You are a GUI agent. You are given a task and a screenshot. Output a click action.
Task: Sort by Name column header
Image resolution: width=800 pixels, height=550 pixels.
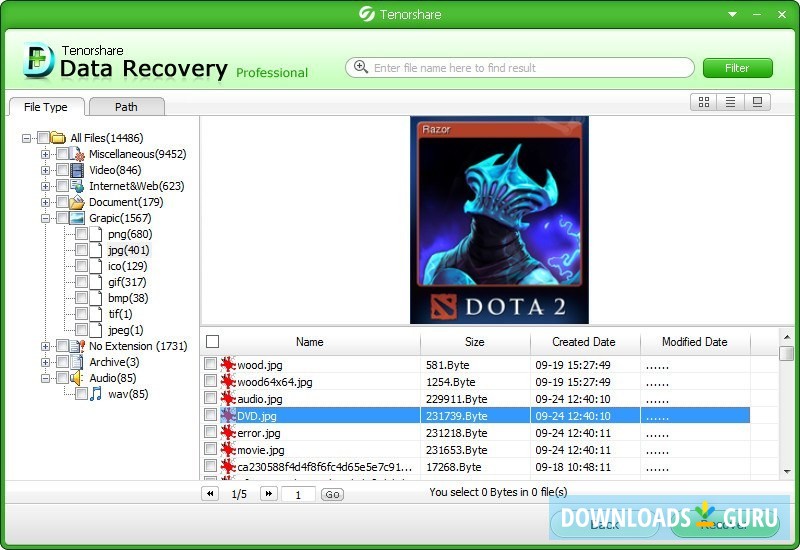(310, 342)
